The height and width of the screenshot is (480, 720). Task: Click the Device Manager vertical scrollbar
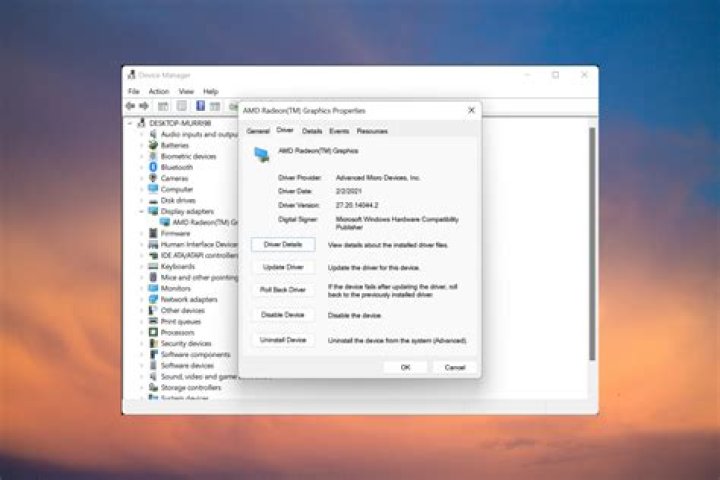coord(592,243)
